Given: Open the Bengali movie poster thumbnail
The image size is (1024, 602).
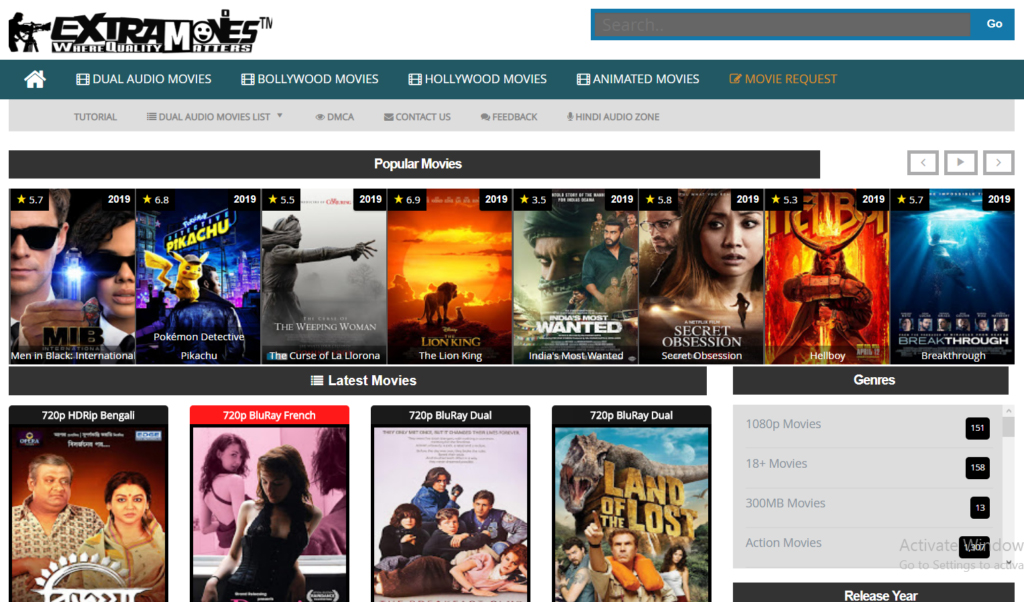Looking at the screenshot, I should pos(88,514).
